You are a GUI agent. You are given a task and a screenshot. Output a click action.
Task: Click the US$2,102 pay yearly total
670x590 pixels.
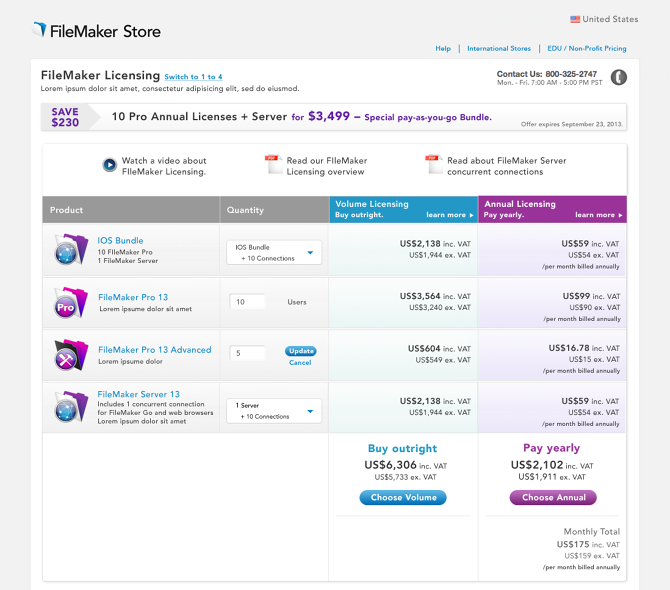(537, 465)
